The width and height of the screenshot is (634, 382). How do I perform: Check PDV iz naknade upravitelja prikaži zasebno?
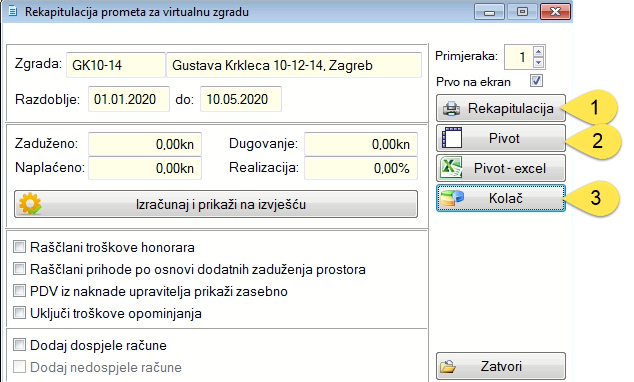click(x=19, y=291)
